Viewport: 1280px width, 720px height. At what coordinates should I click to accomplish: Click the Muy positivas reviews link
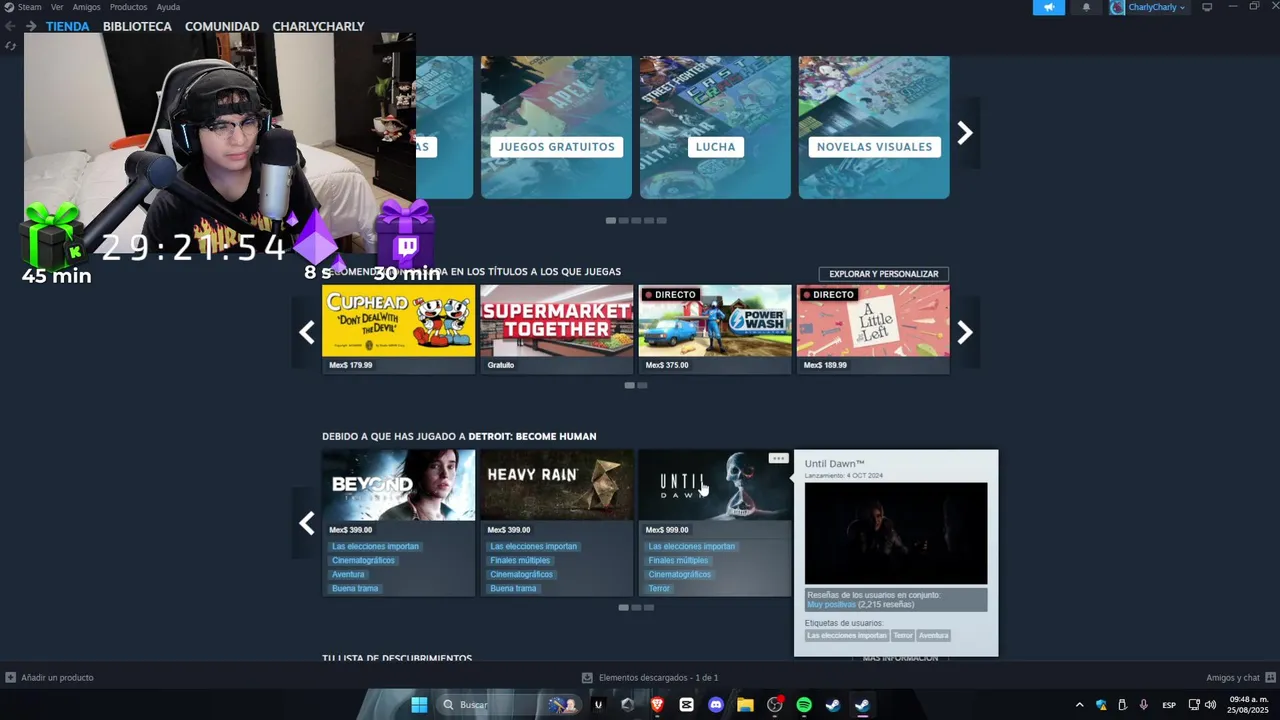click(x=831, y=605)
